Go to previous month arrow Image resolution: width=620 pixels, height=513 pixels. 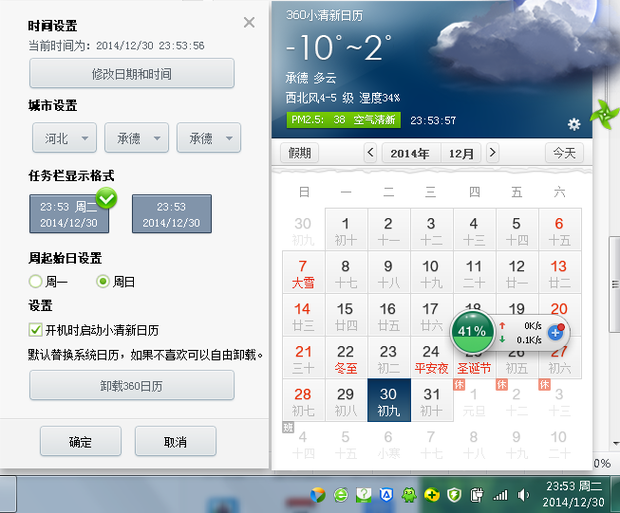click(x=370, y=152)
